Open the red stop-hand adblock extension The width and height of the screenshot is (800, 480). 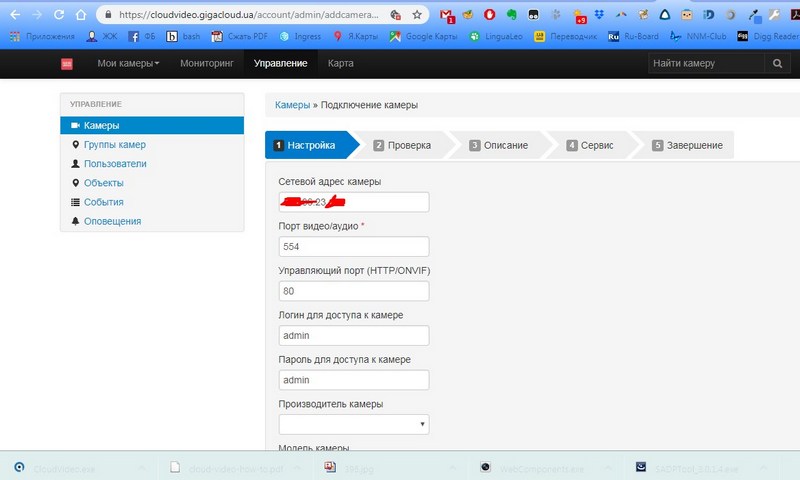tap(489, 15)
